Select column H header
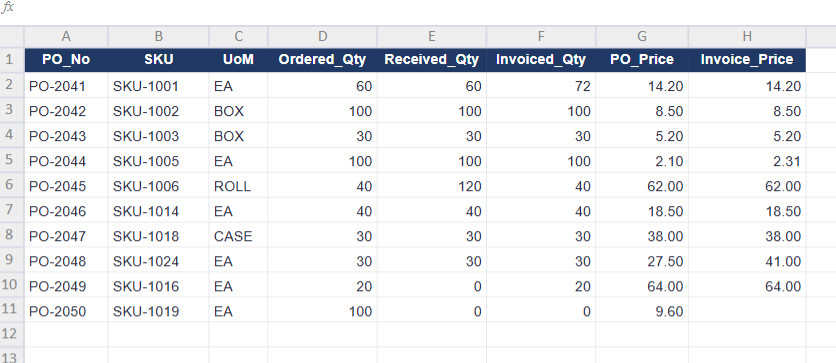The width and height of the screenshot is (836, 363). (x=747, y=36)
